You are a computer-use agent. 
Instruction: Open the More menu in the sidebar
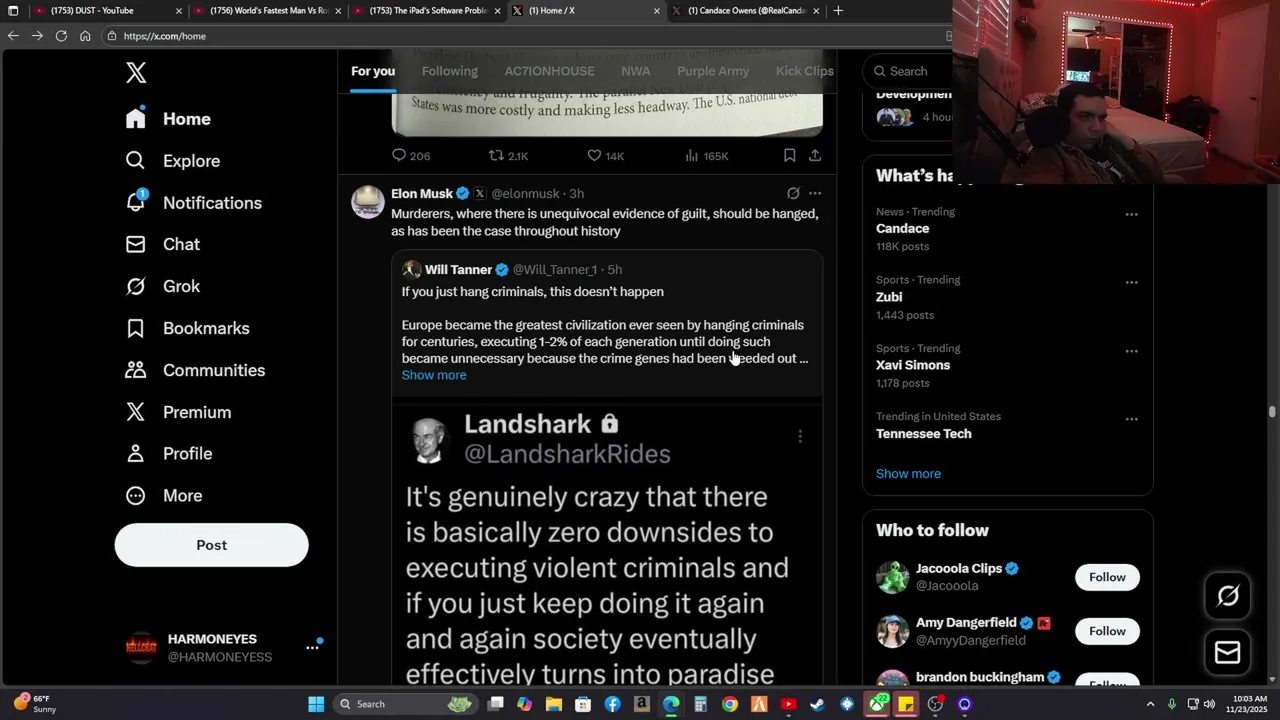(163, 495)
